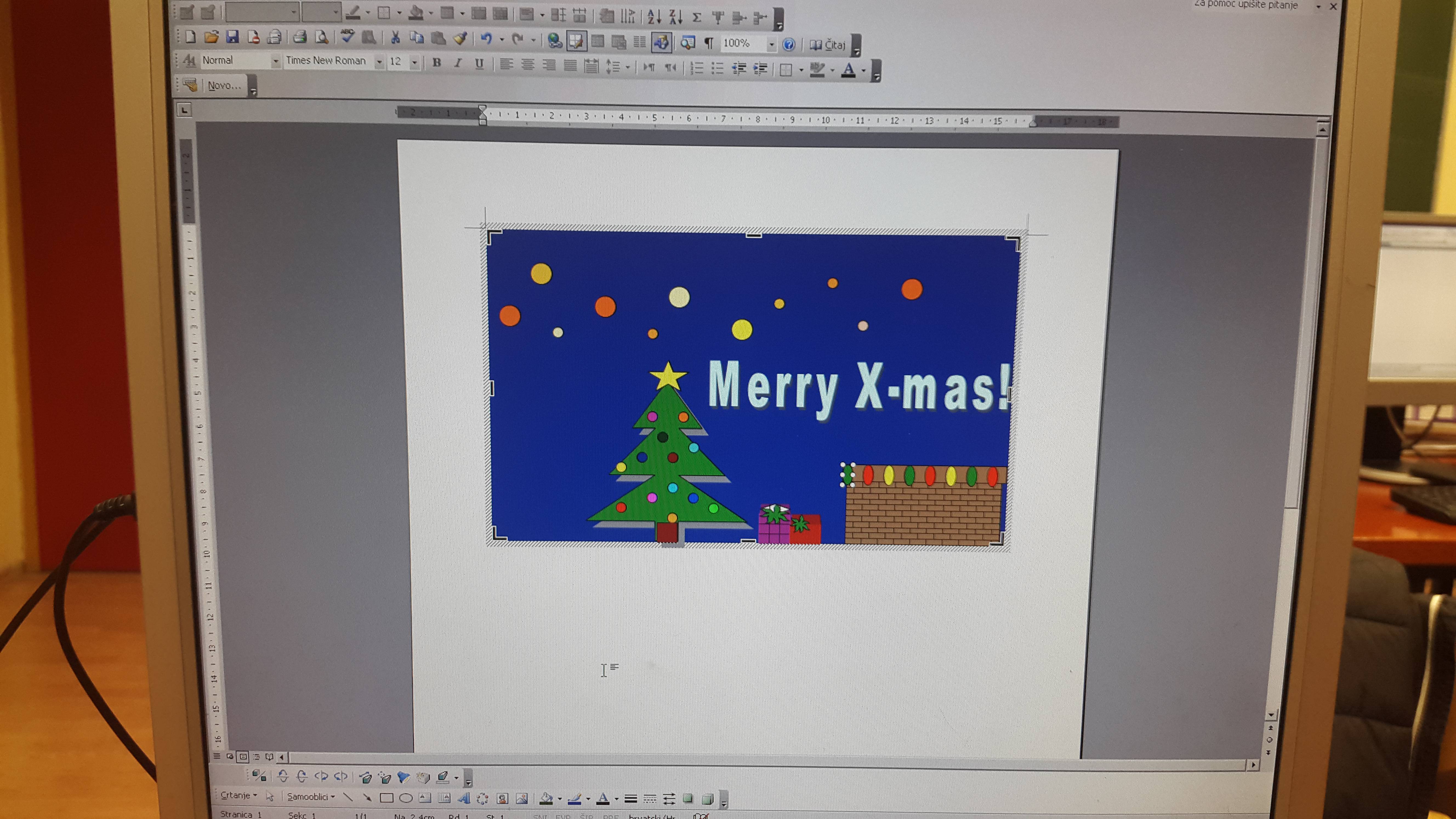
Task: Center align the text
Action: click(x=528, y=65)
